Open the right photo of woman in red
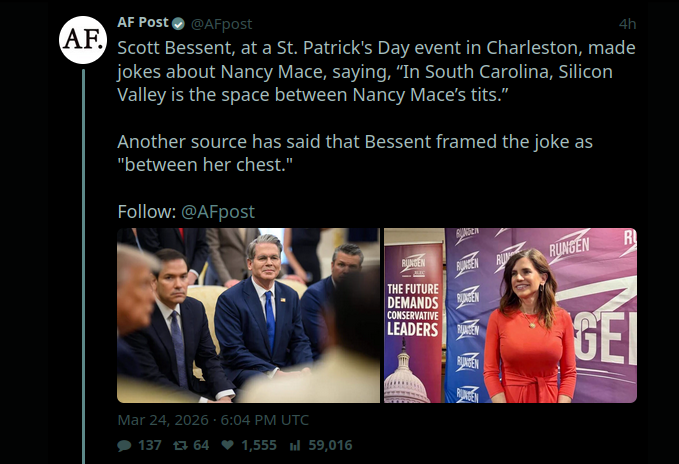Screen dimensions: 679x464 (x=511, y=315)
